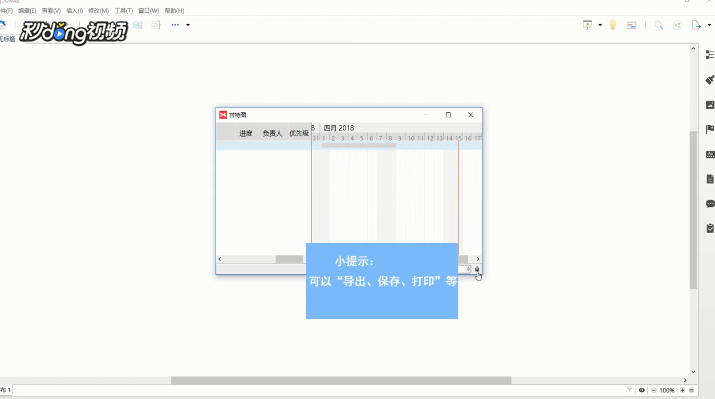Open the 插入(I) menu
Image resolution: width=715 pixels, height=399 pixels.
[74, 10]
